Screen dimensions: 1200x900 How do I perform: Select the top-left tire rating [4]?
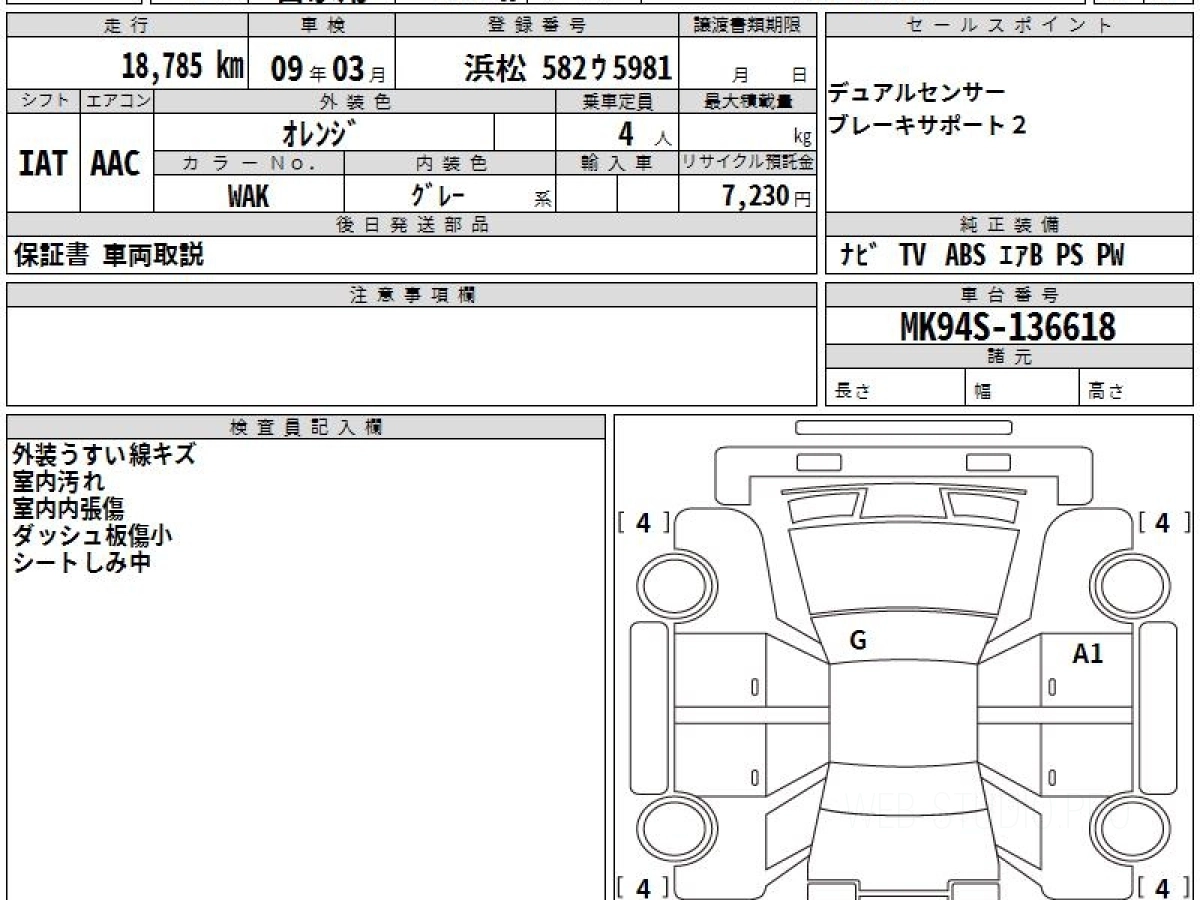pyautogui.click(x=643, y=522)
